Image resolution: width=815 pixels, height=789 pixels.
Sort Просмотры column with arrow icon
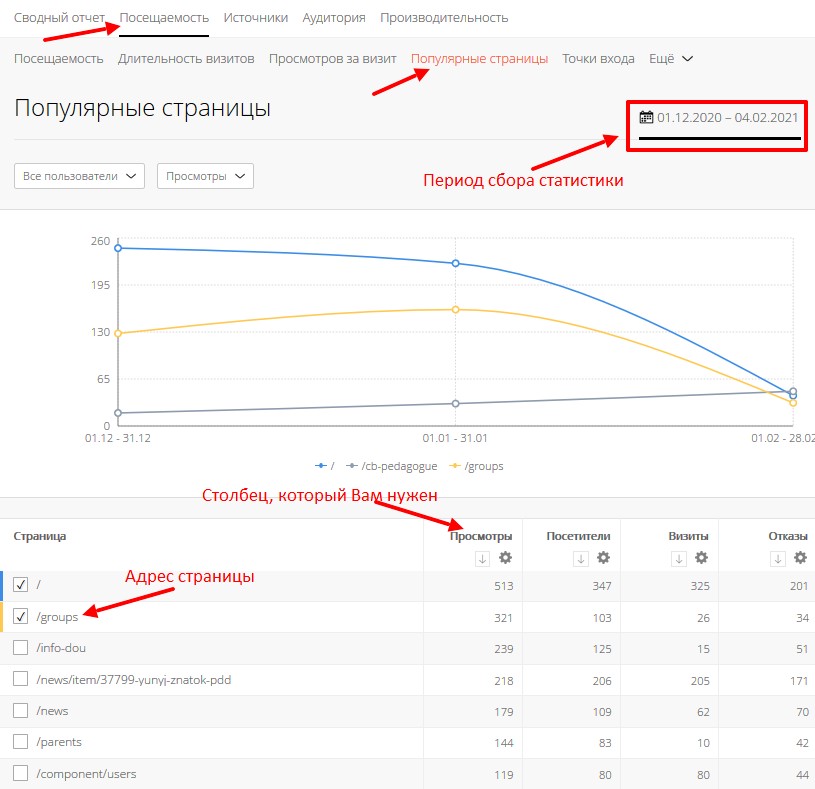(482, 559)
